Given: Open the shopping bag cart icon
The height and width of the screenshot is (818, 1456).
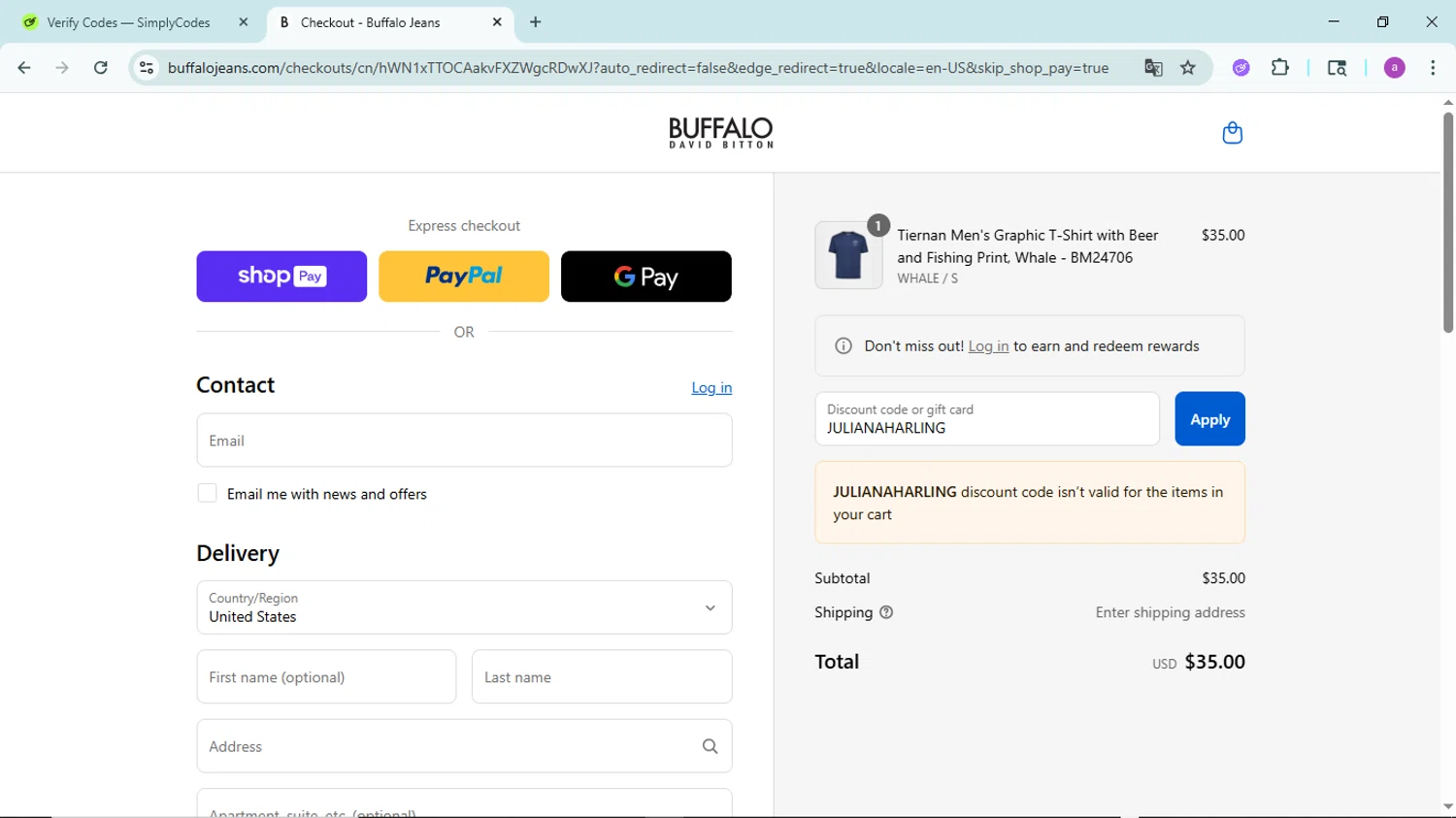Looking at the screenshot, I should pos(1232,133).
